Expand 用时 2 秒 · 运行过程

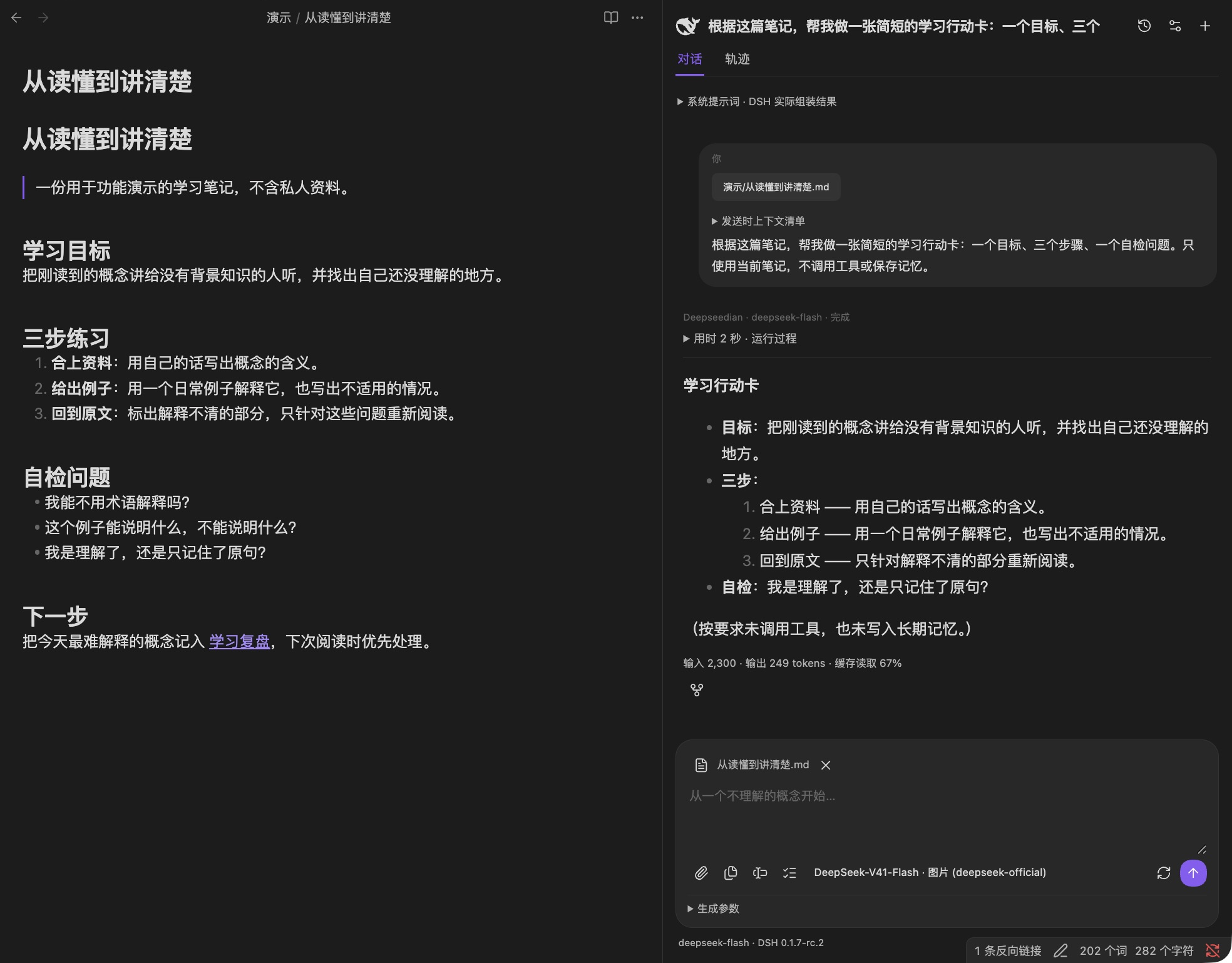pos(740,339)
